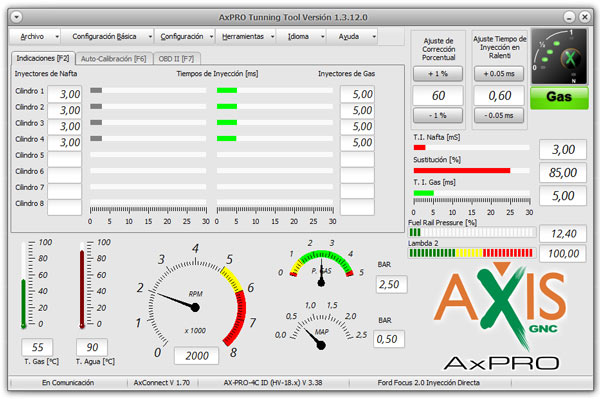Click the Lambda 2 colored level bar
Viewport: 600px width, 399px height.
click(x=471, y=252)
